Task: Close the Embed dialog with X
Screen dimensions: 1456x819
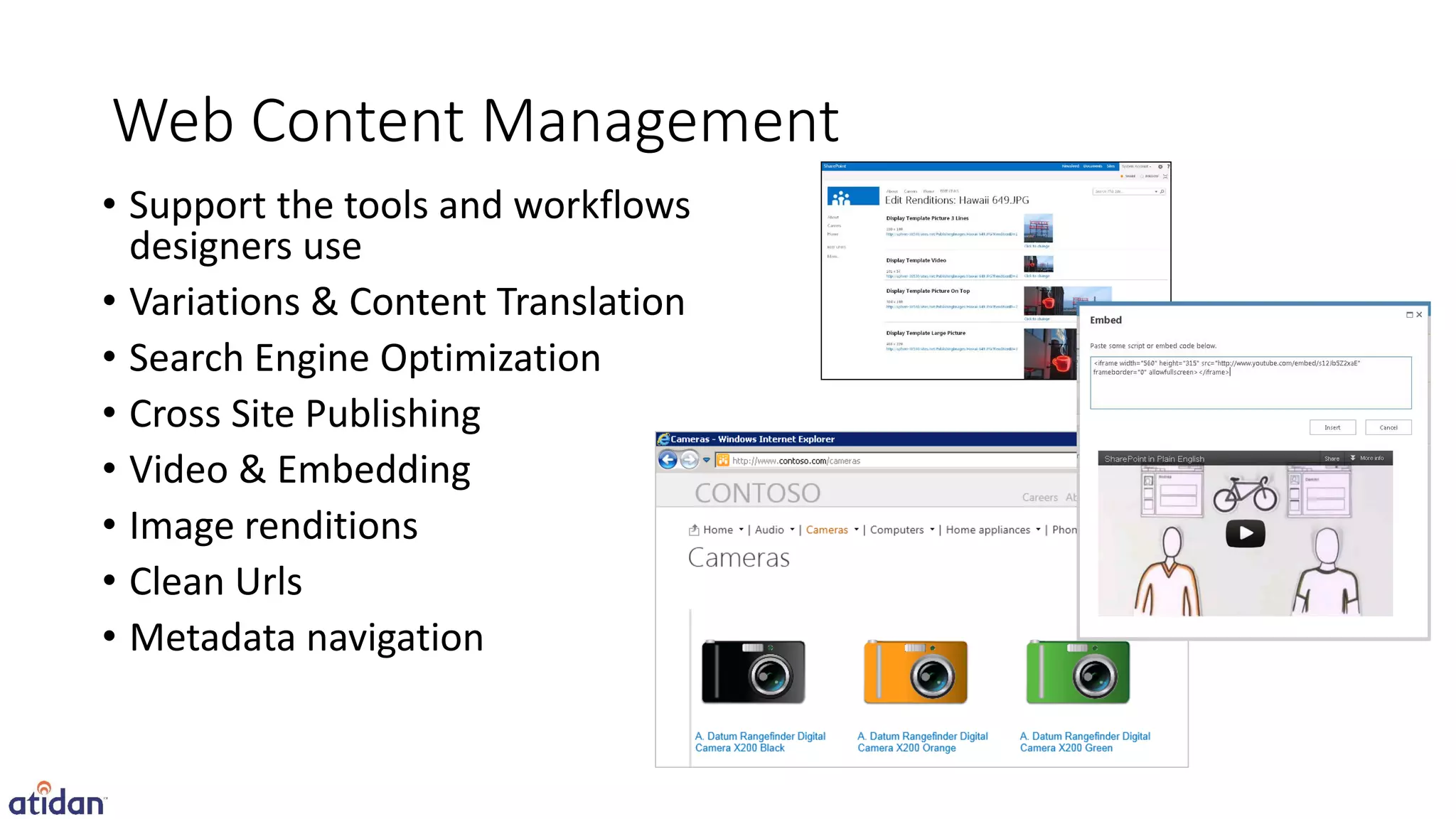Action: [1419, 315]
